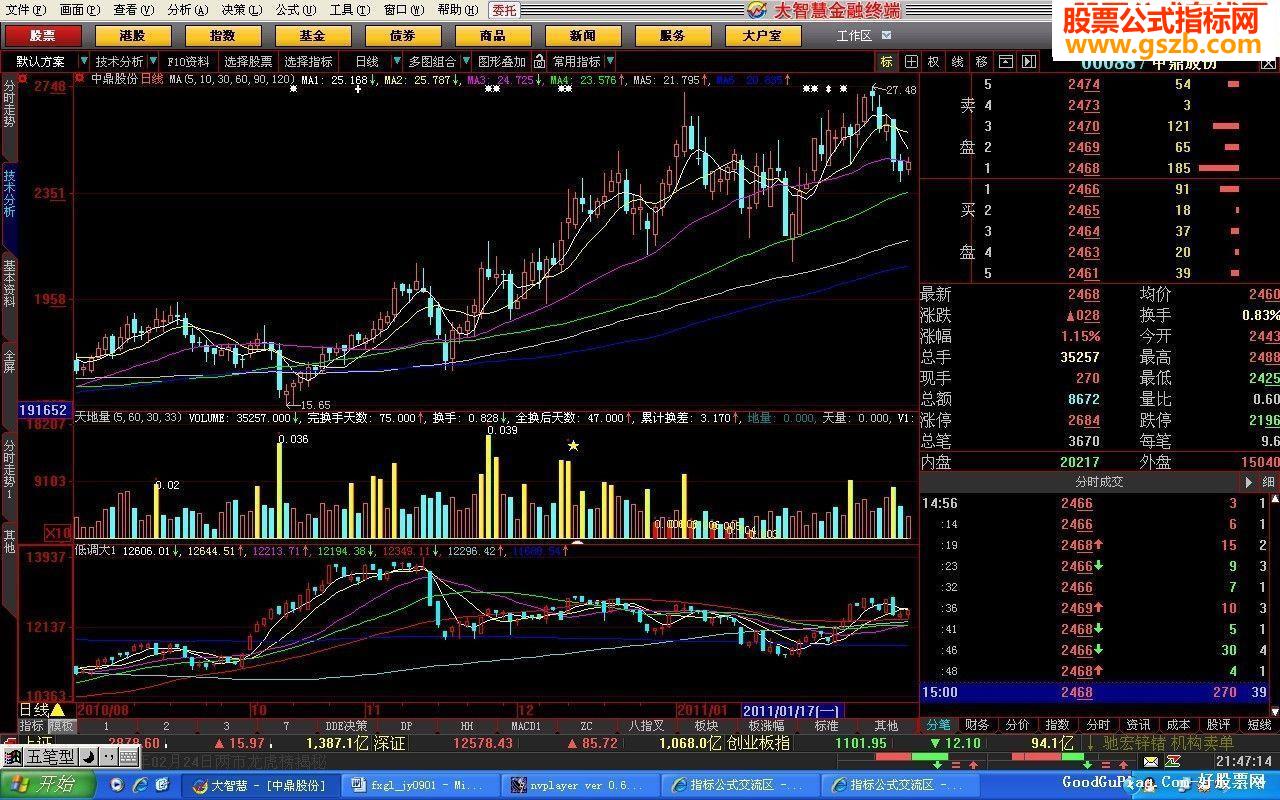The height and width of the screenshot is (800, 1280).
Task: Click the 移 move chart icon
Action: (x=981, y=61)
